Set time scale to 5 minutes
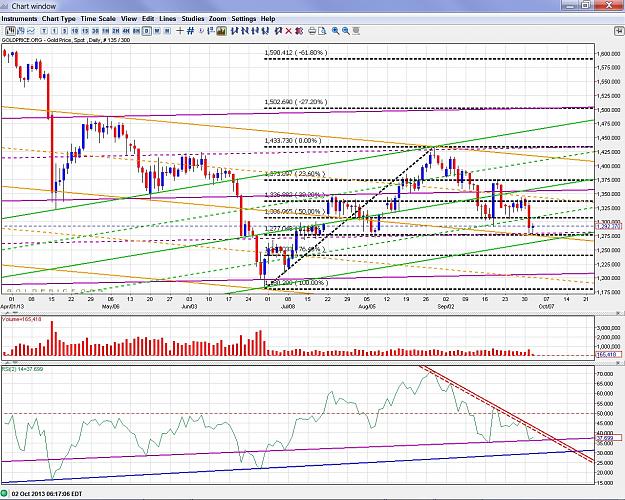 click(x=65, y=31)
